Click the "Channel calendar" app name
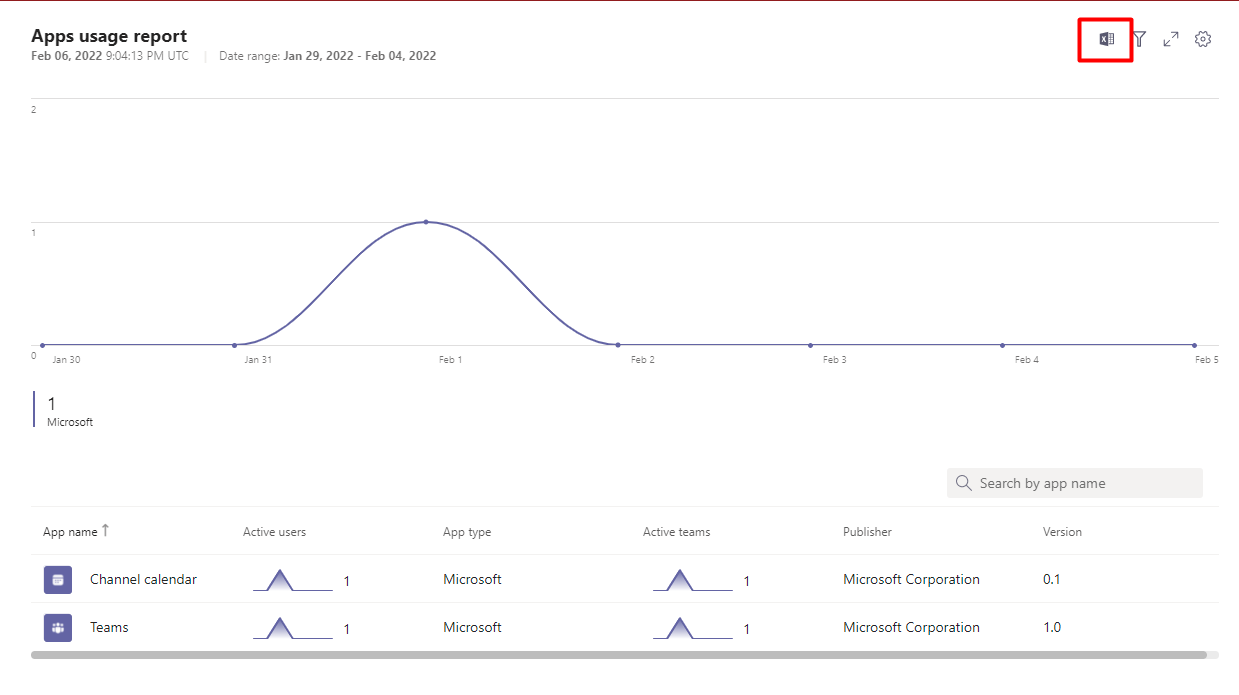The width and height of the screenshot is (1239, 695). 143,580
